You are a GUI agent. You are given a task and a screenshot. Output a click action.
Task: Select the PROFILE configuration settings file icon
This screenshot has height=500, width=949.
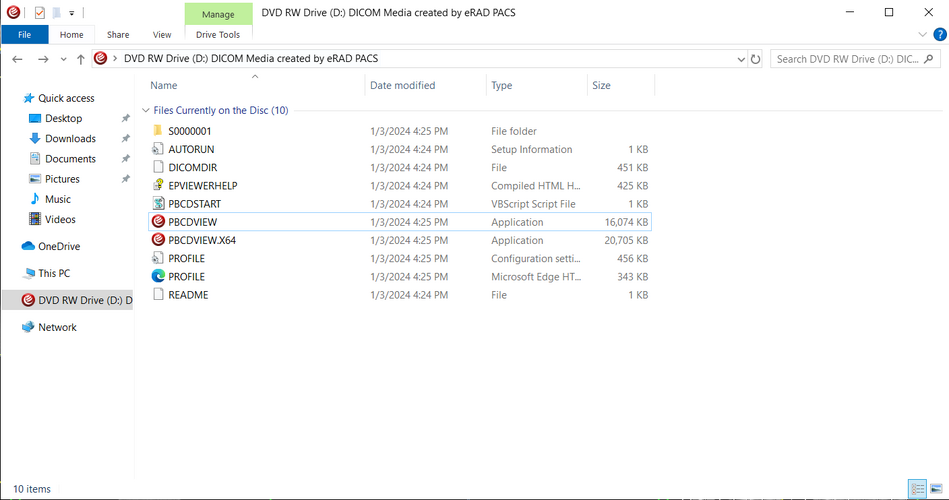coord(158,258)
